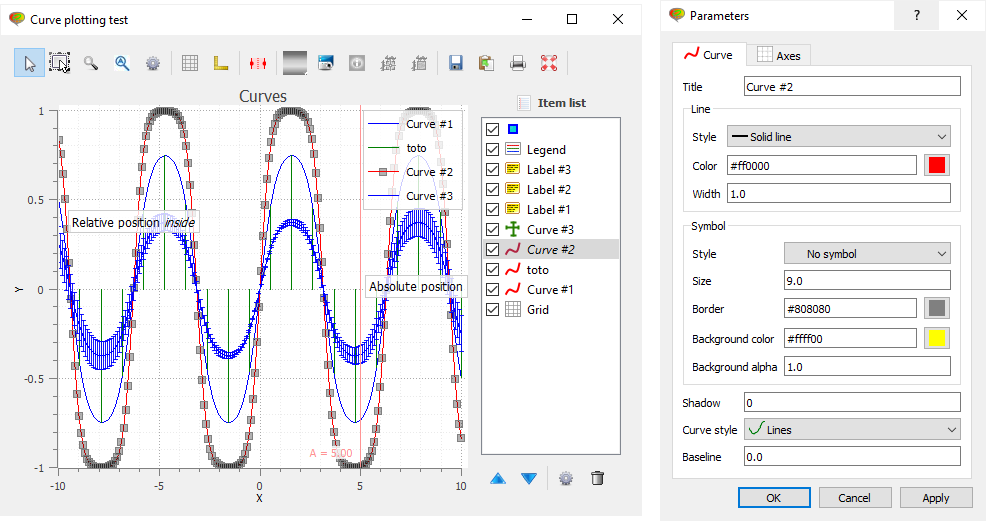The height and width of the screenshot is (521, 986).
Task: Open the Curve style dropdown showing Lines
Action: point(852,430)
